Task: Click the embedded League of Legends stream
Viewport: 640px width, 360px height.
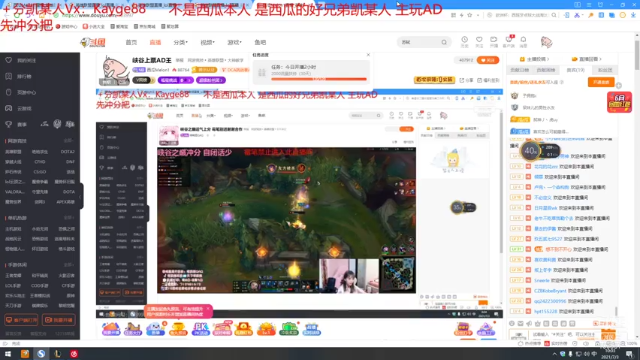Action: click(286, 220)
